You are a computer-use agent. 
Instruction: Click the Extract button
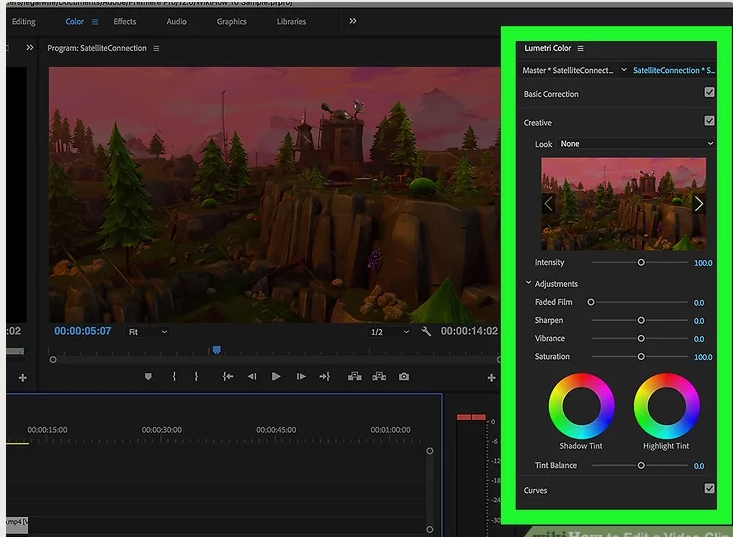(x=379, y=377)
